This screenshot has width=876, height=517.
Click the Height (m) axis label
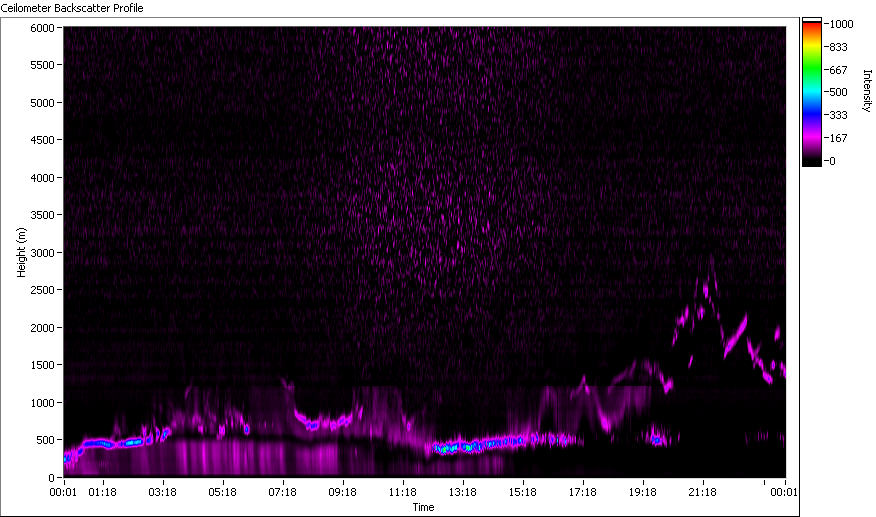click(x=21, y=252)
